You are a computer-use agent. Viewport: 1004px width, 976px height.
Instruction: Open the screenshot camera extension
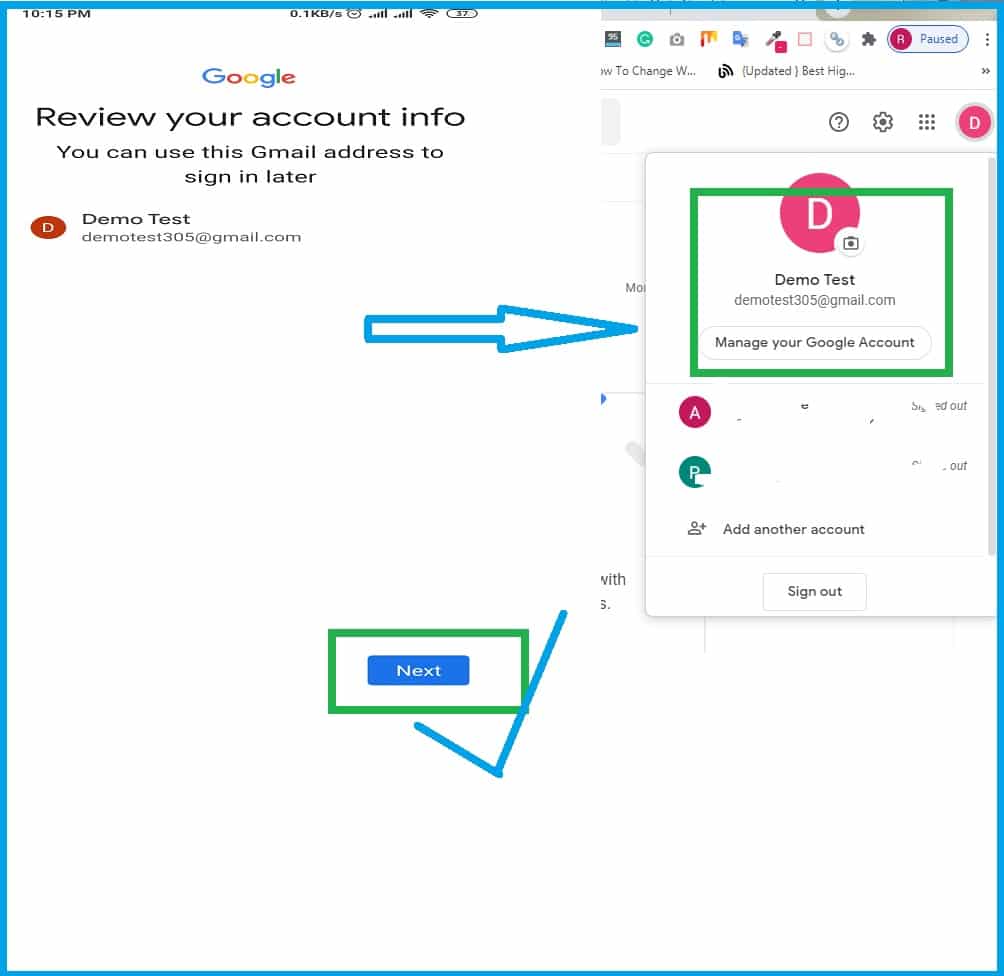(677, 39)
